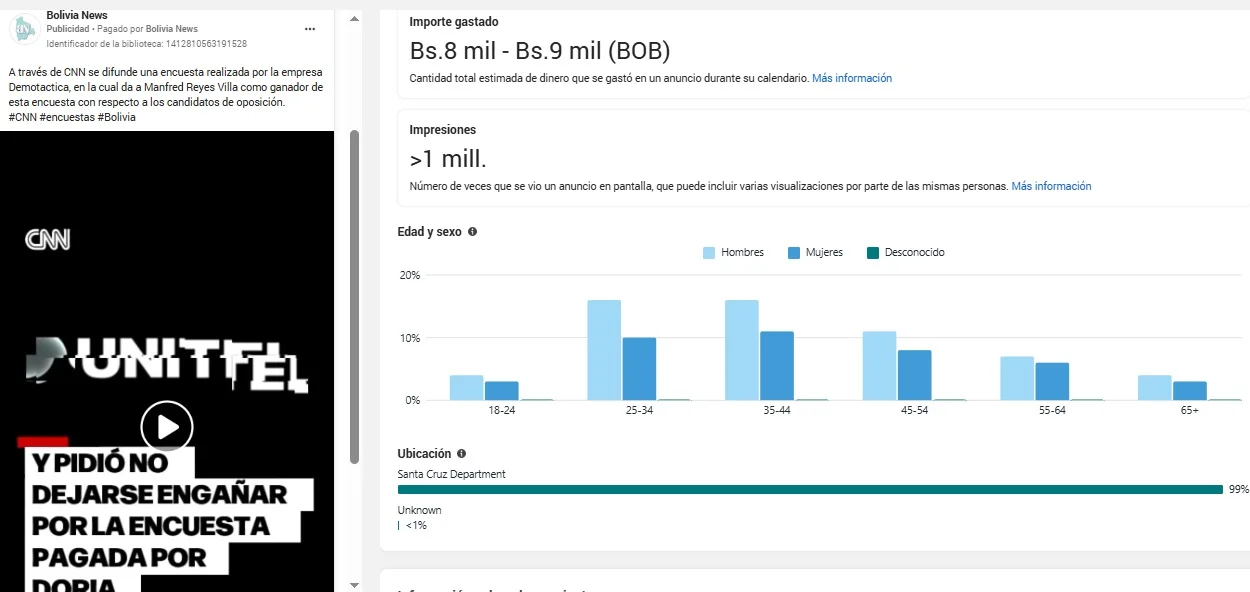Click the info icon beside Ubicación

click(x=461, y=454)
